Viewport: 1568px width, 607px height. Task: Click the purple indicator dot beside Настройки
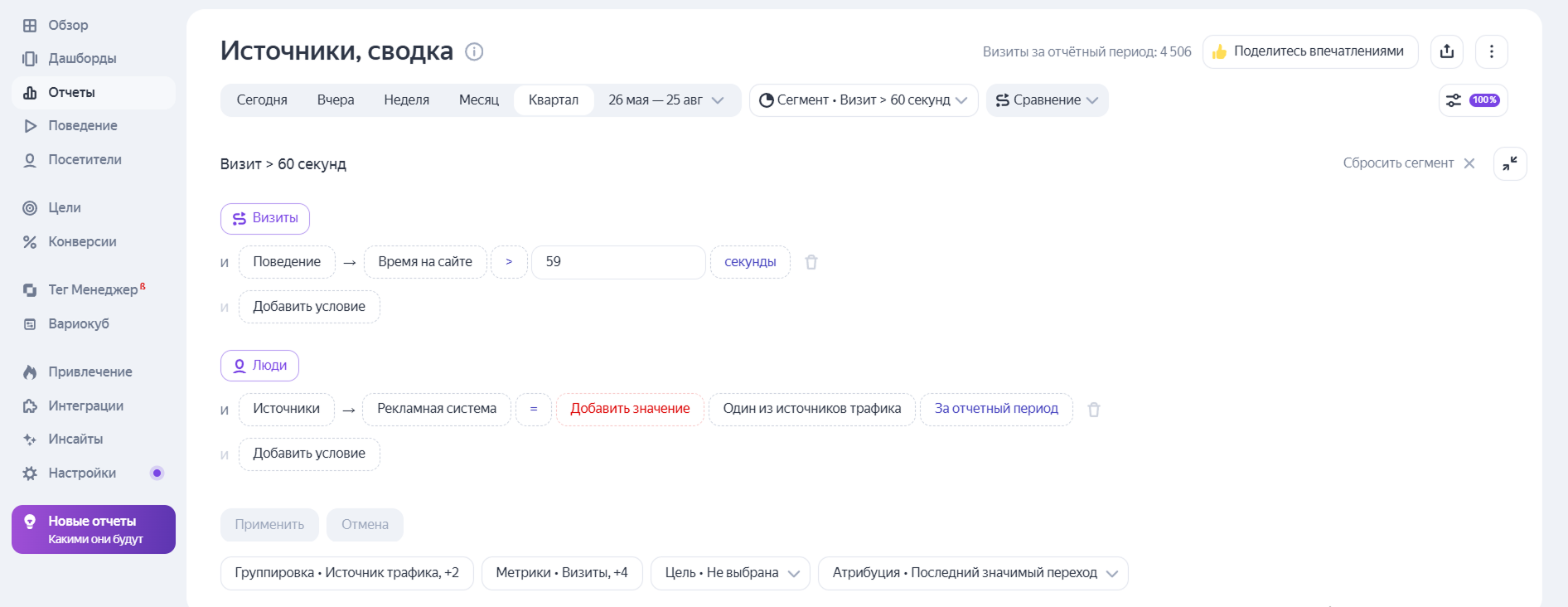157,473
